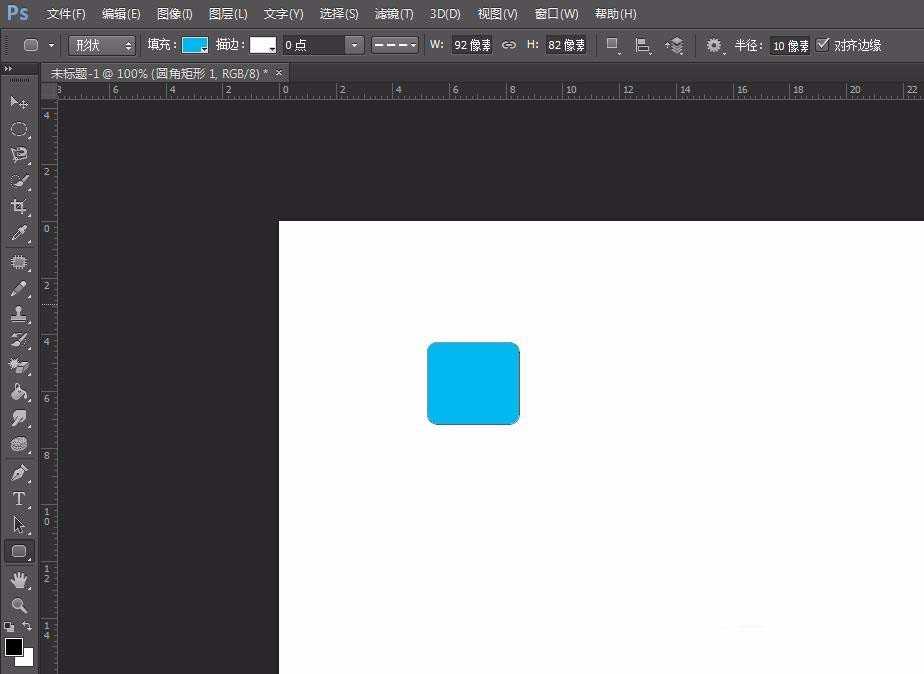Click the 半径 radius input field

[x=789, y=45]
